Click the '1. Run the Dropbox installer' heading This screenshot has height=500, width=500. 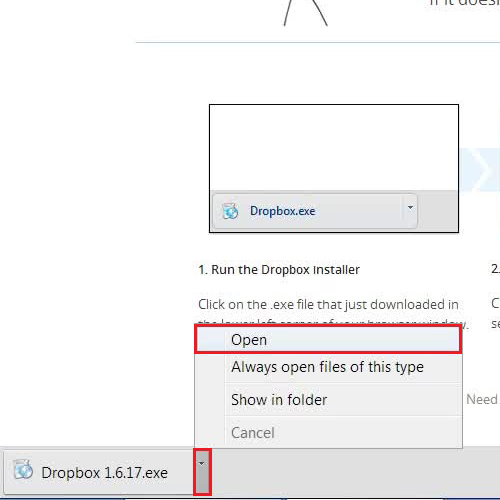click(279, 270)
